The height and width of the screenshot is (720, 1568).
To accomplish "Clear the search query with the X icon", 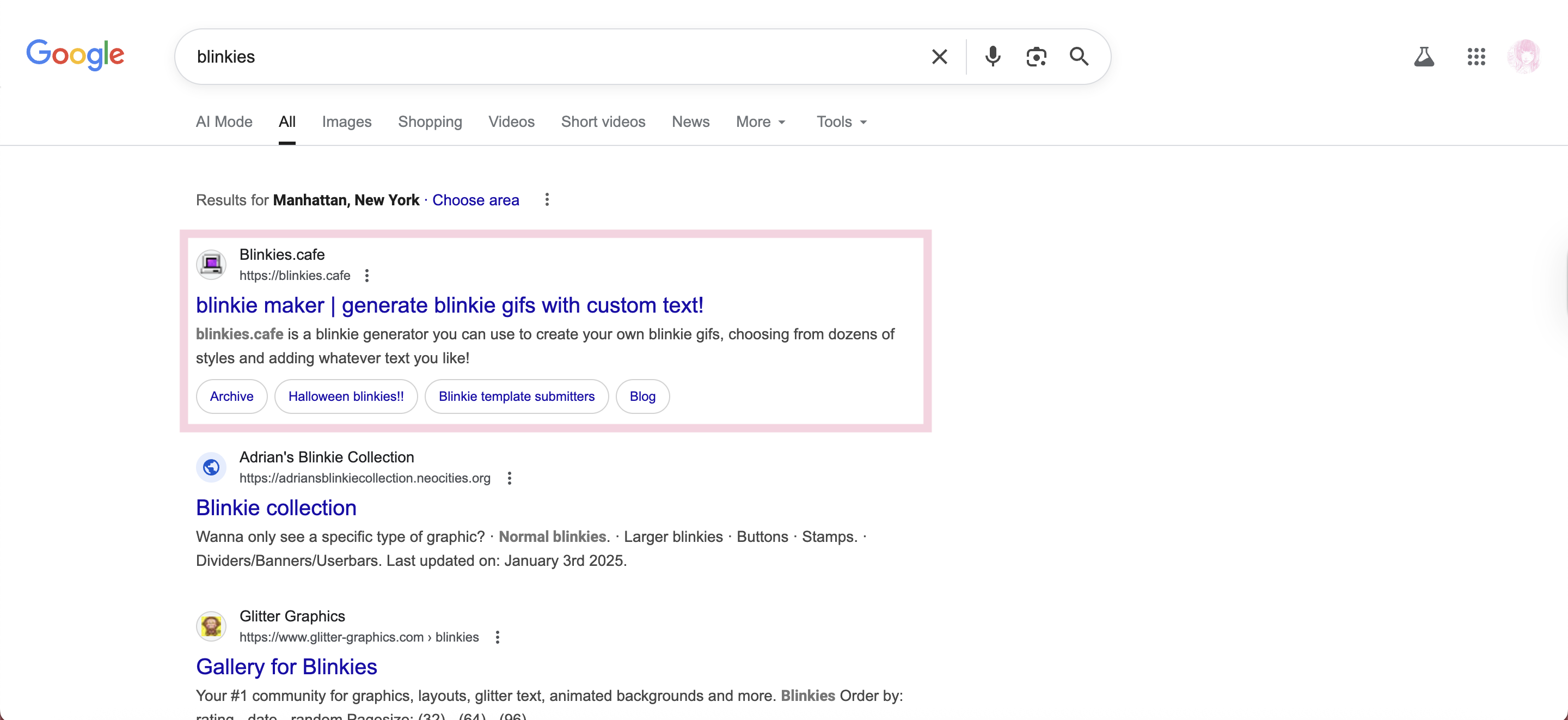I will tap(939, 56).
